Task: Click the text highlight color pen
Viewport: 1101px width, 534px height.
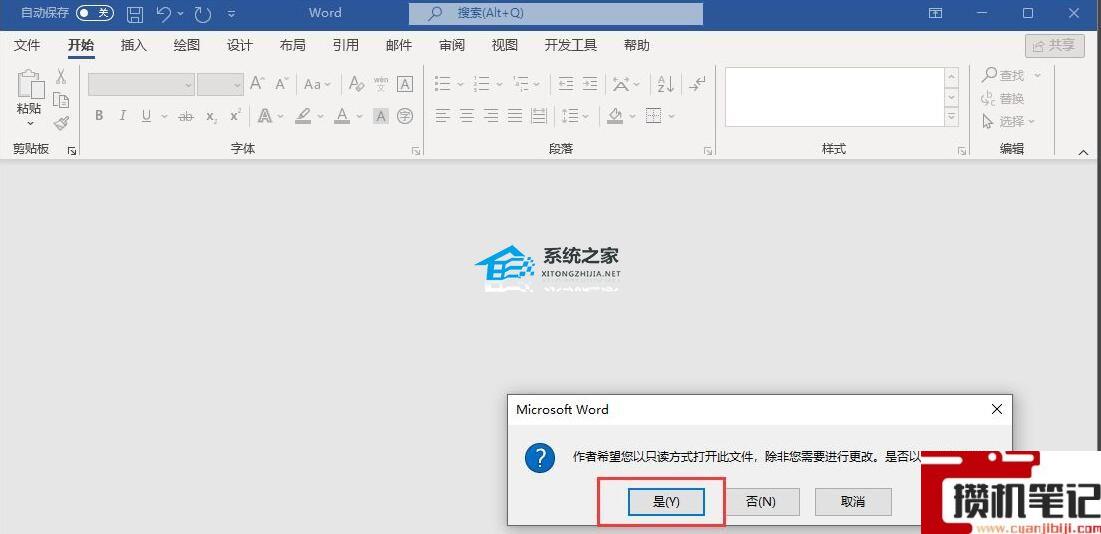Action: [x=303, y=116]
